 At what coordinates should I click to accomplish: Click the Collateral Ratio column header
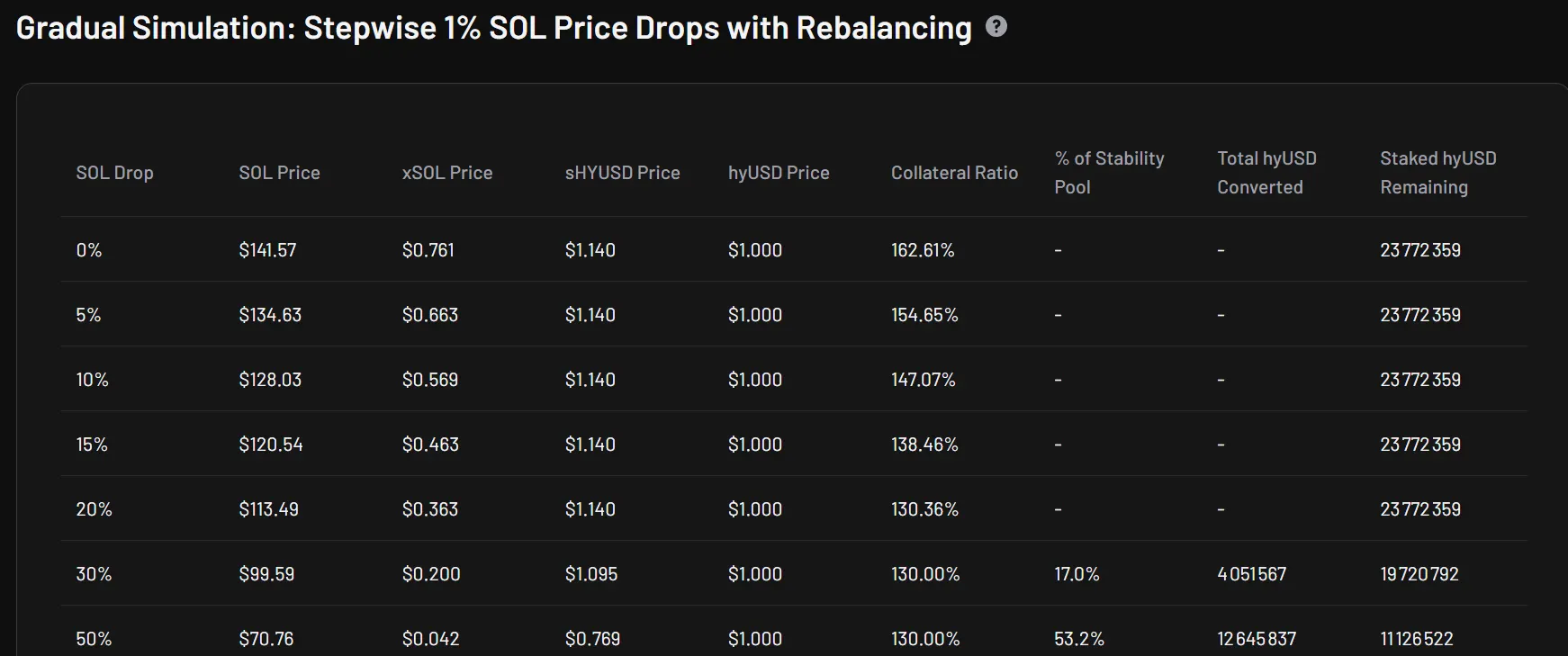point(954,173)
